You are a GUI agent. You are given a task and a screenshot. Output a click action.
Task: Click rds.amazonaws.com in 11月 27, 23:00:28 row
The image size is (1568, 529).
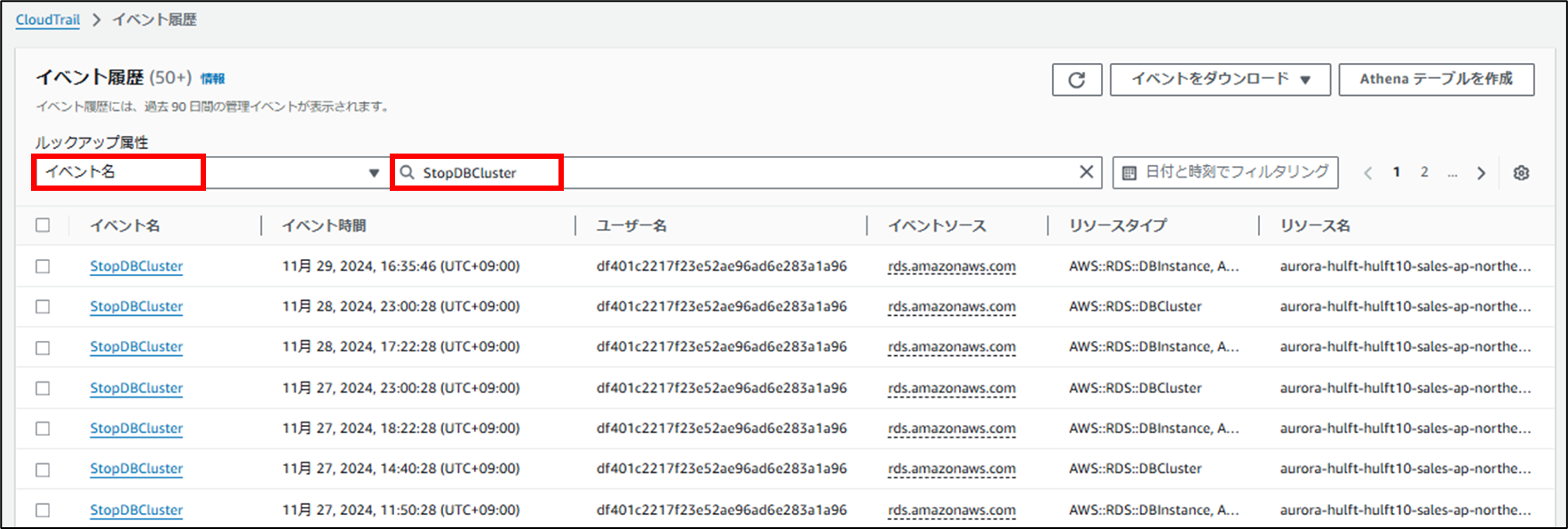tap(952, 388)
